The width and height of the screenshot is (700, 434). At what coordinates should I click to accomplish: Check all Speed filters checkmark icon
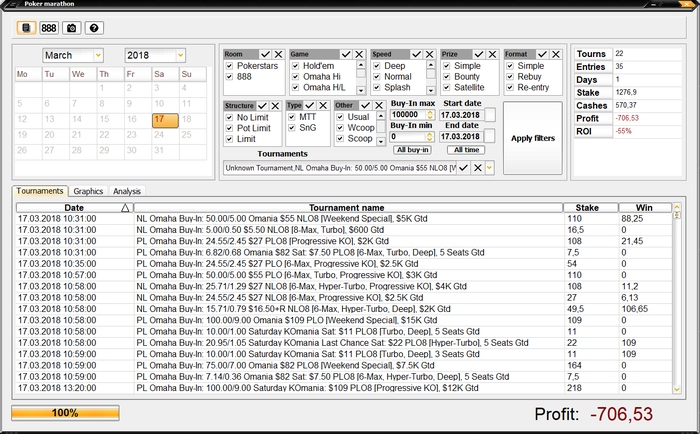pos(417,54)
